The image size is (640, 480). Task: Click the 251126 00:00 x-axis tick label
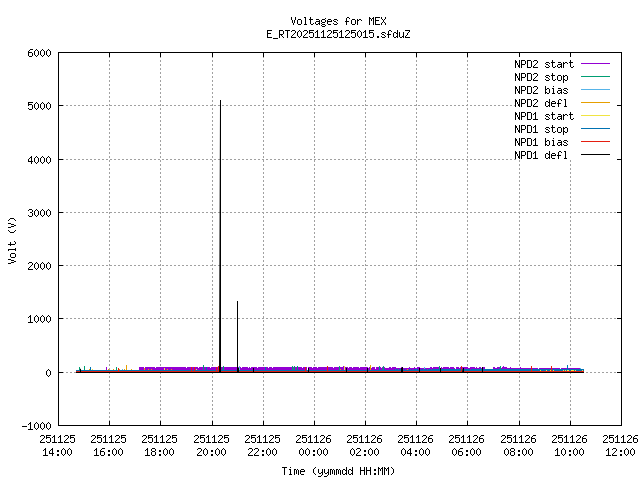point(313,445)
